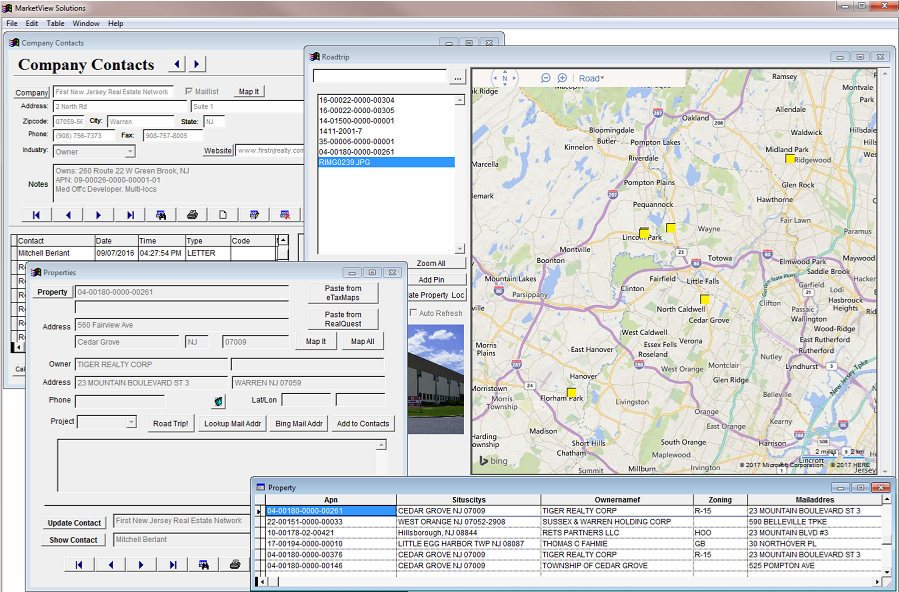Image resolution: width=899 pixels, height=592 pixels.
Task: Pan the map south with the compass arrow
Action: tap(505, 84)
